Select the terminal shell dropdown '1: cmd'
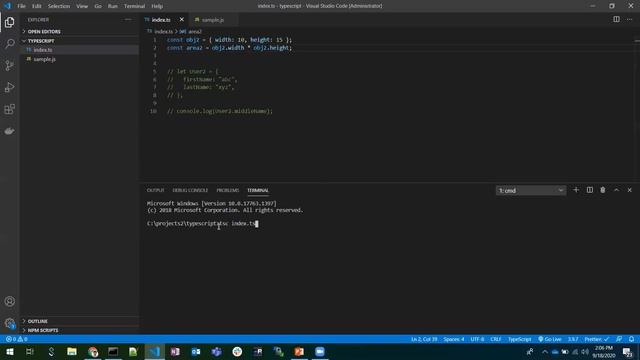The width and height of the screenshot is (640, 360). 531,191
